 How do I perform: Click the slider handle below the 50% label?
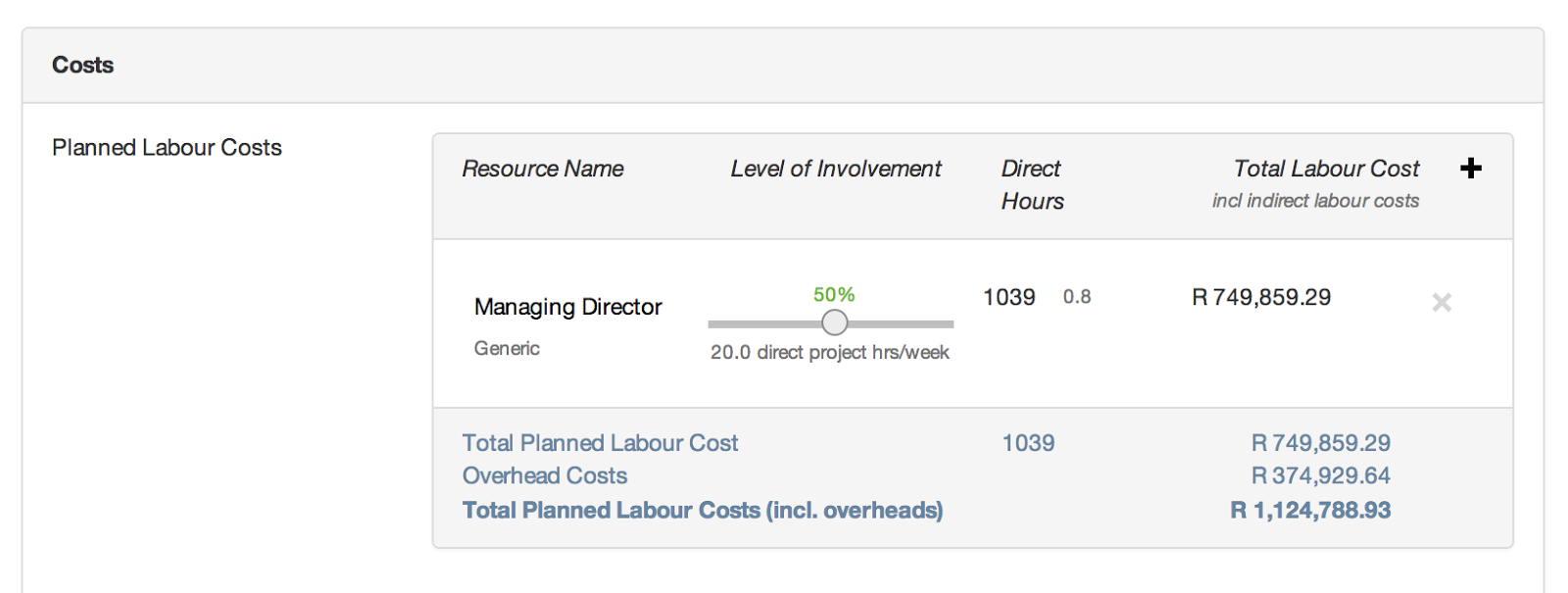coord(834,322)
